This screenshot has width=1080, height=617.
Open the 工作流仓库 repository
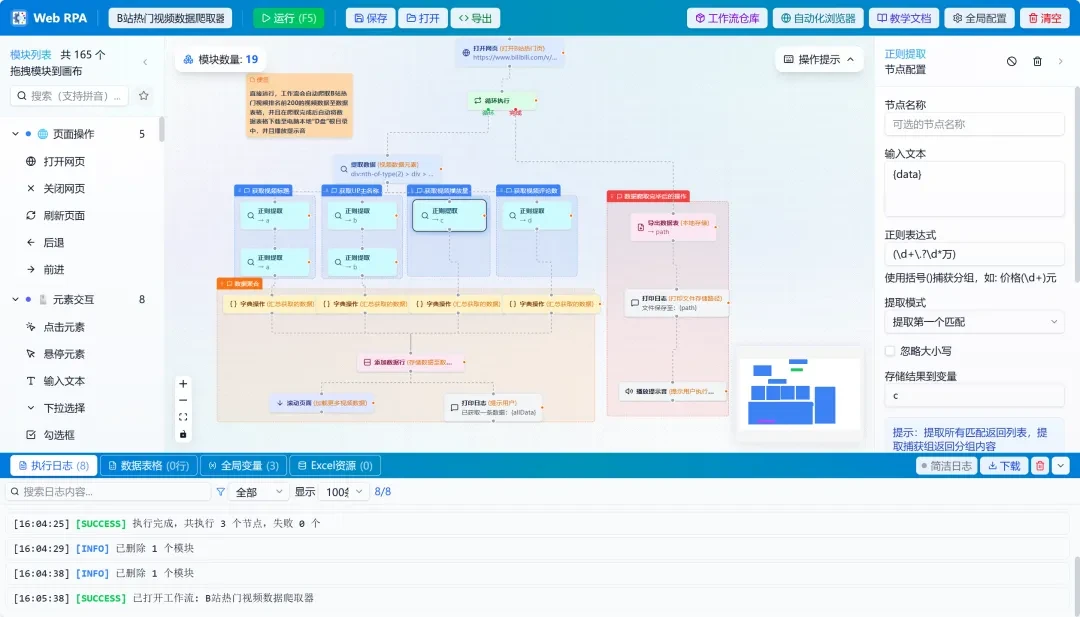(727, 19)
